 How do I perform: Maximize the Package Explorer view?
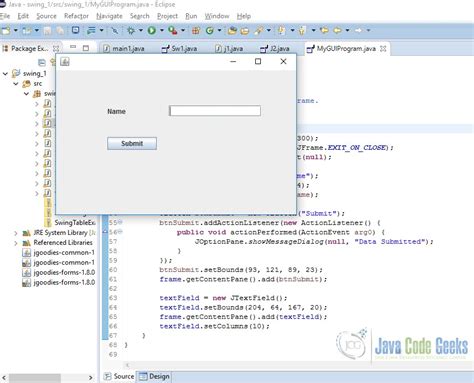click(x=86, y=48)
